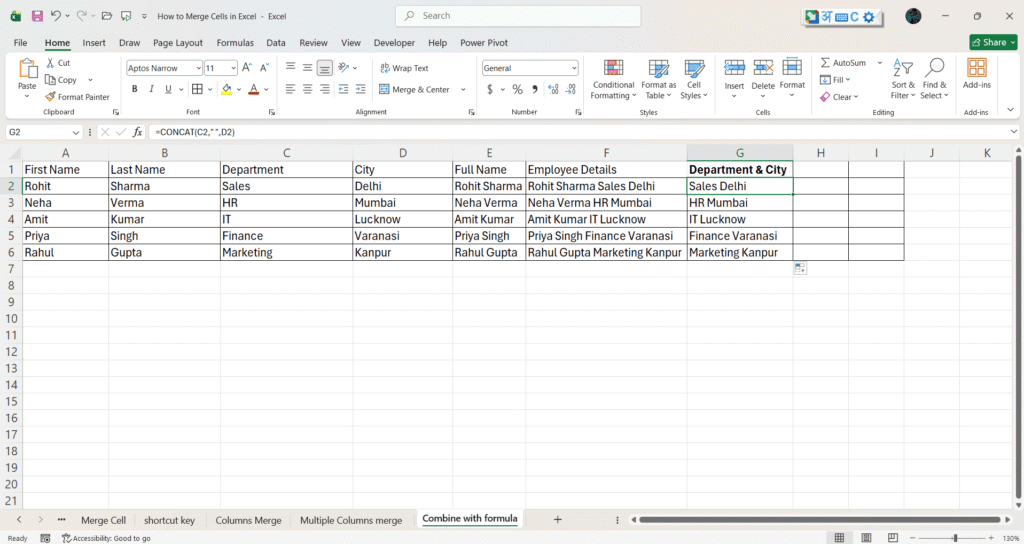
Task: Open the Name Box dropdown
Action: click(76, 132)
